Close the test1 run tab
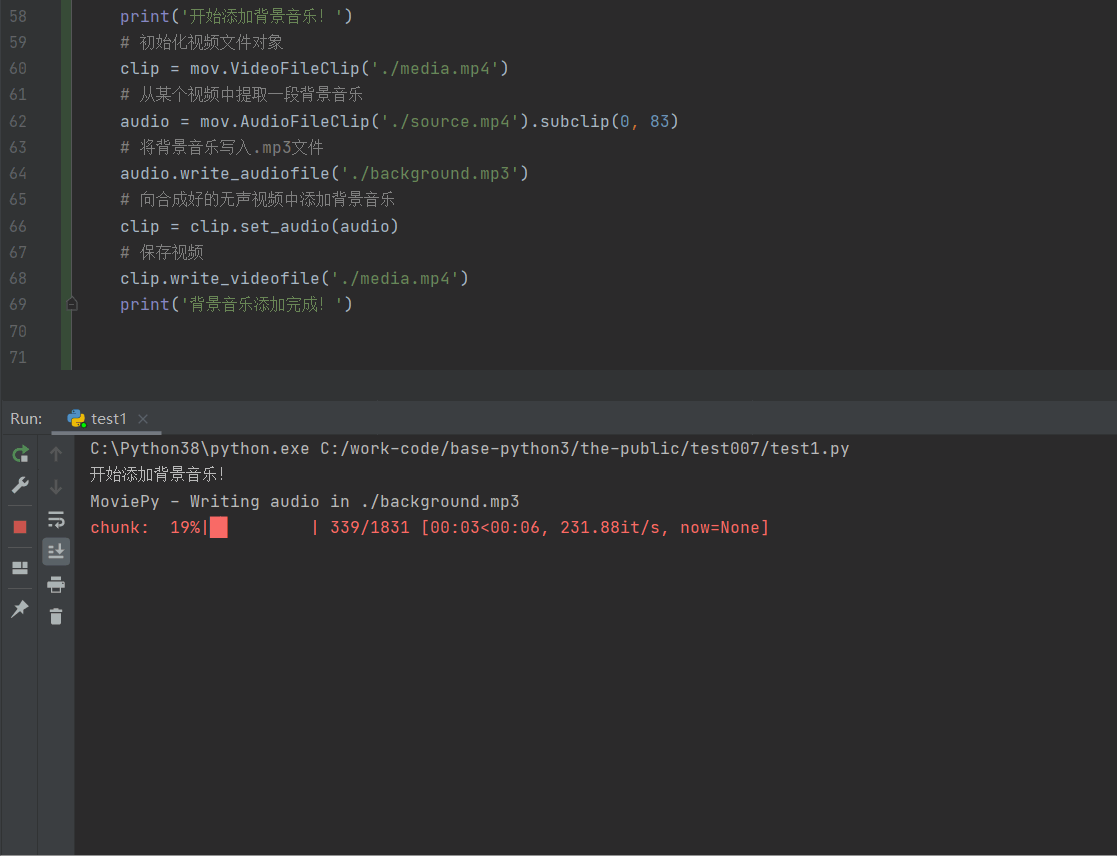 [143, 419]
